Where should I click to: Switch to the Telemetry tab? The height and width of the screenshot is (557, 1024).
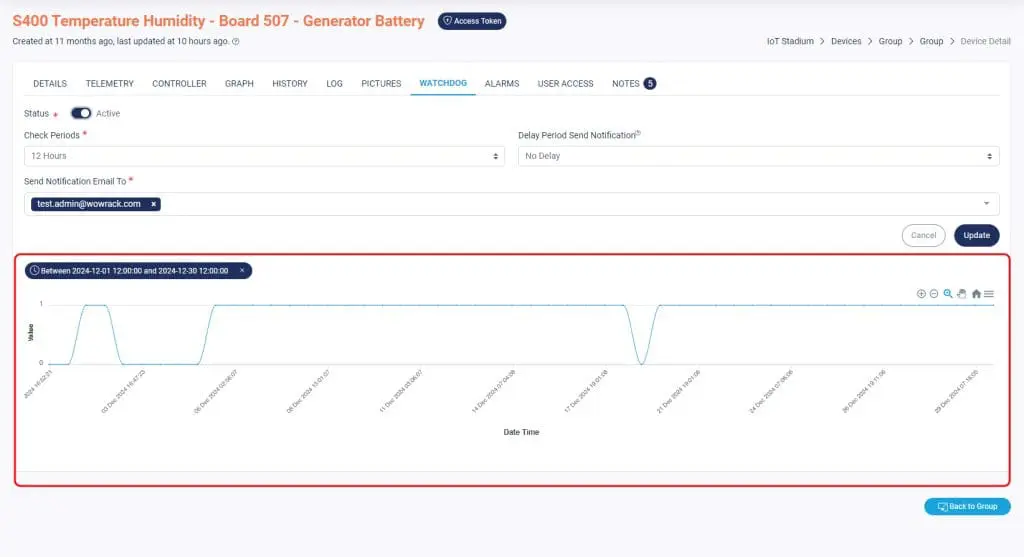tap(110, 84)
